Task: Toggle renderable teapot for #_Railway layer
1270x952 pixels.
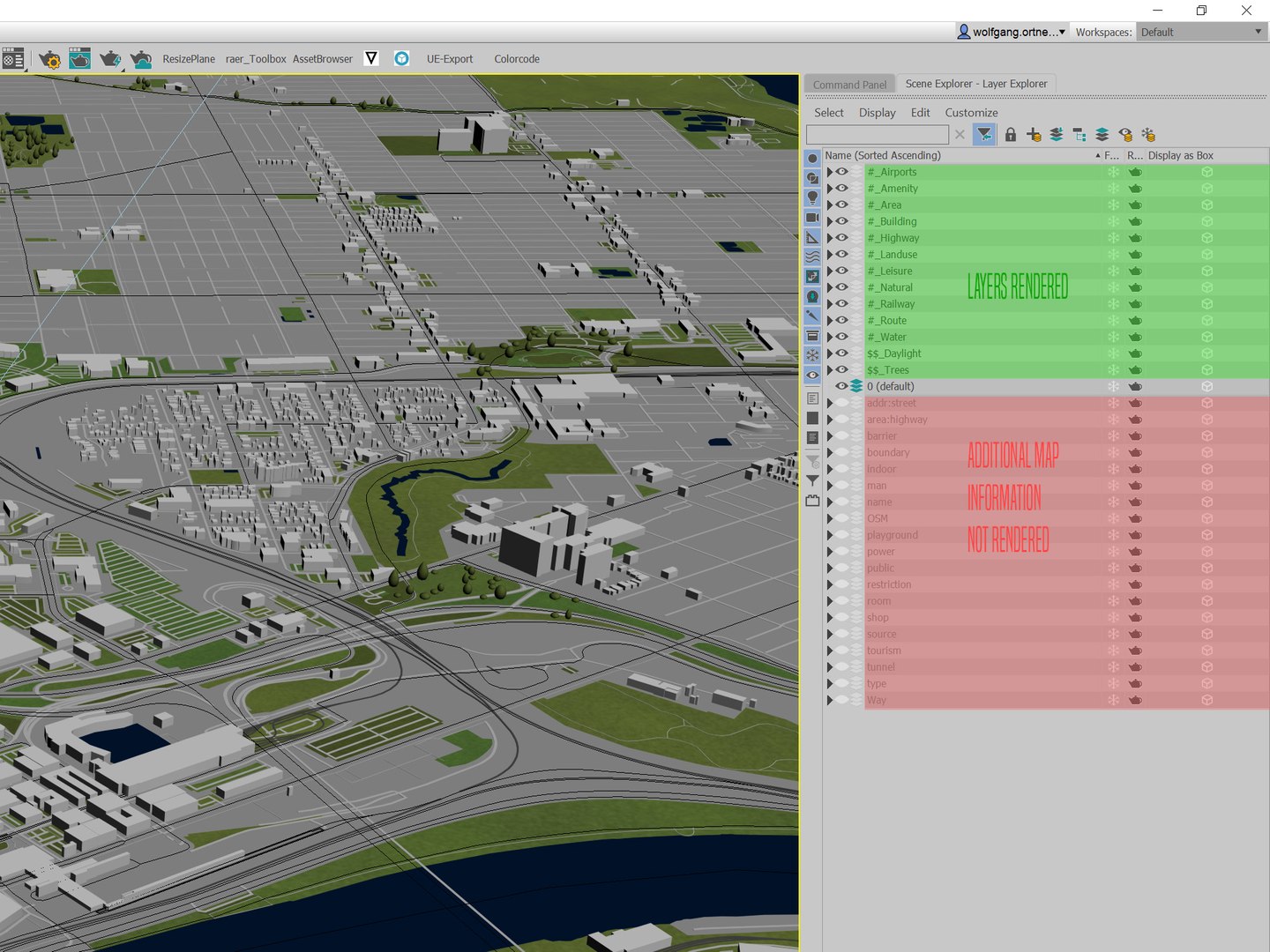Action: tap(1135, 304)
